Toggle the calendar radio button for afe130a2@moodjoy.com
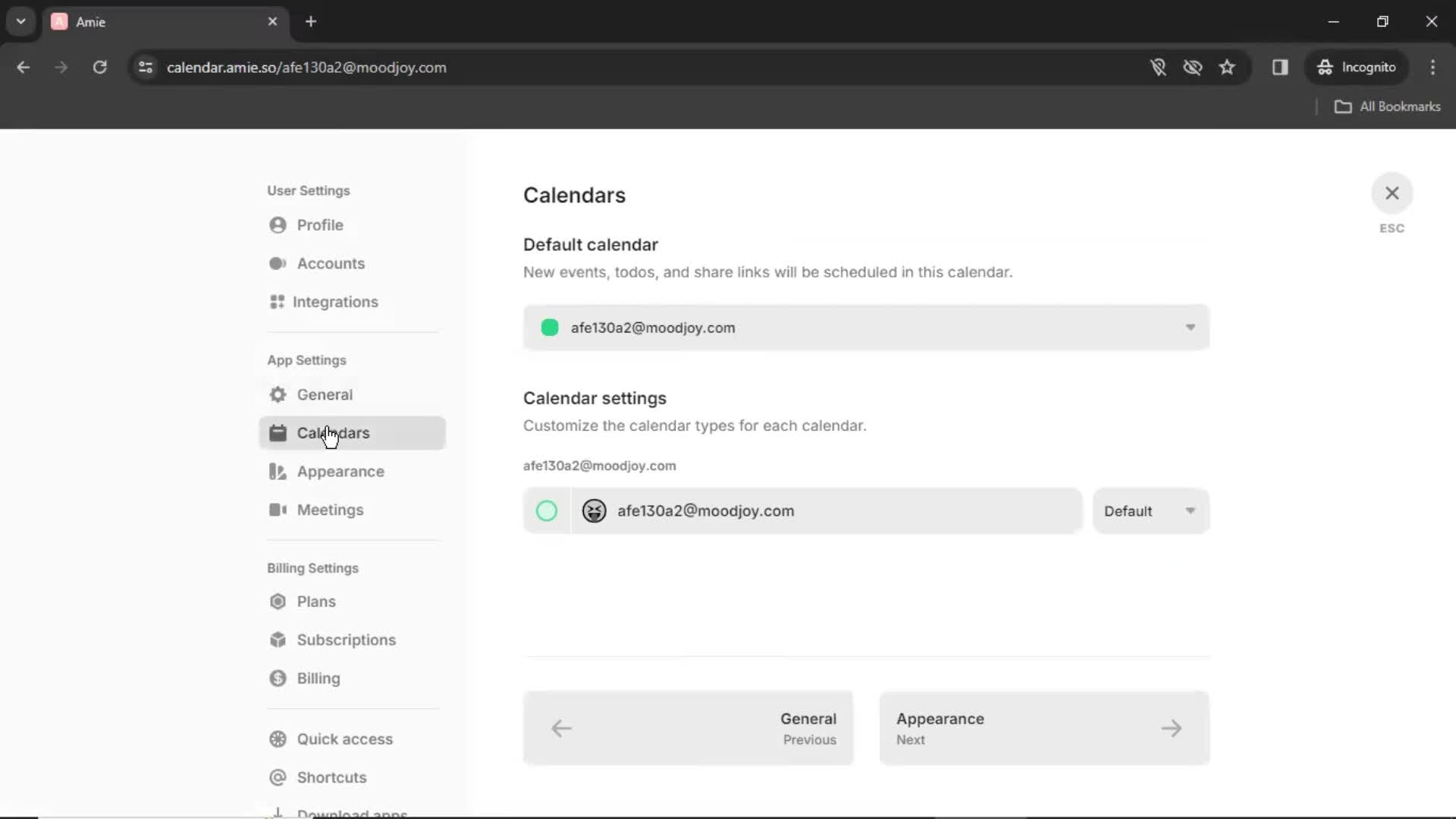This screenshot has height=819, width=1456. 546,511
